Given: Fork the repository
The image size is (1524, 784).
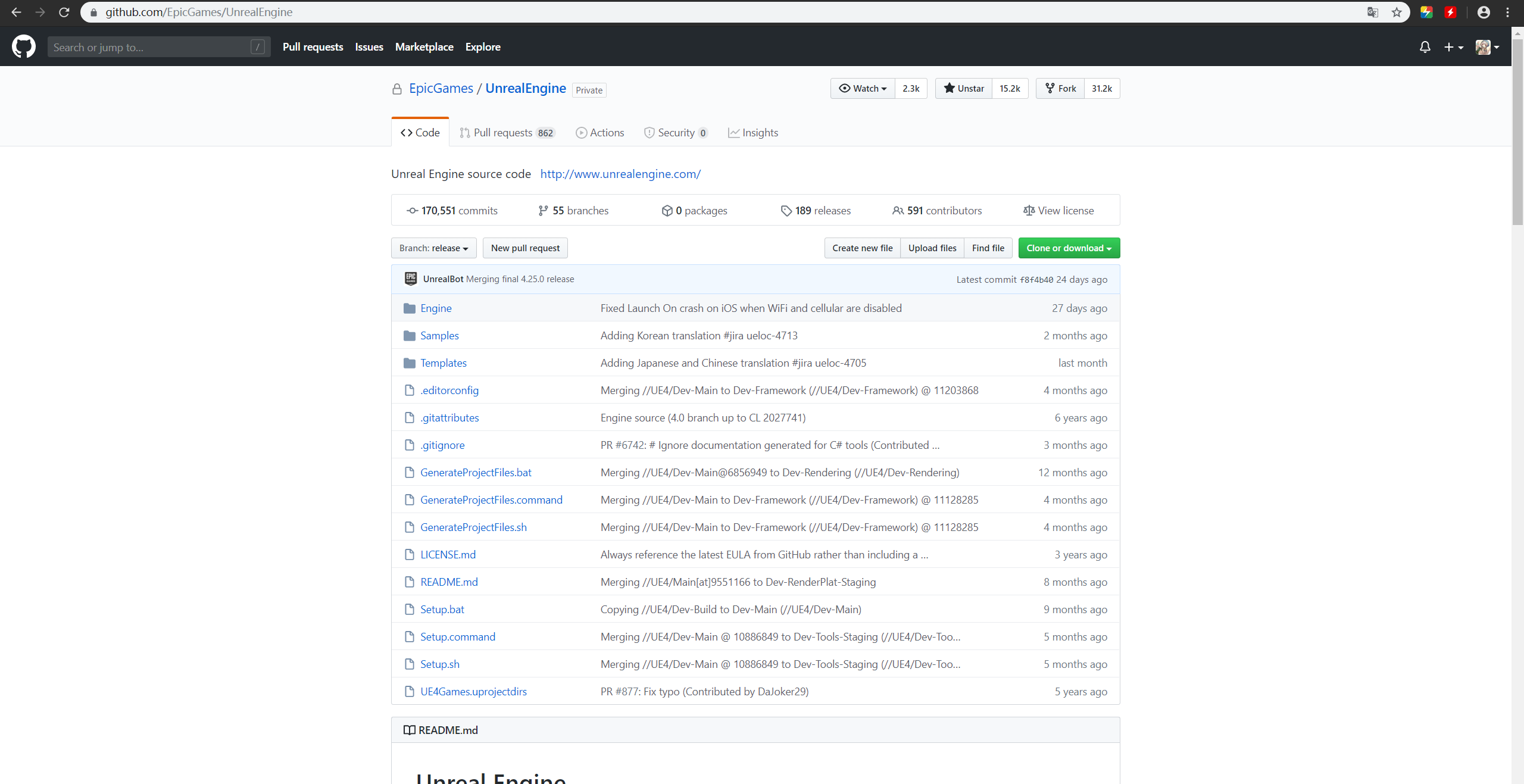Looking at the screenshot, I should (x=1060, y=89).
